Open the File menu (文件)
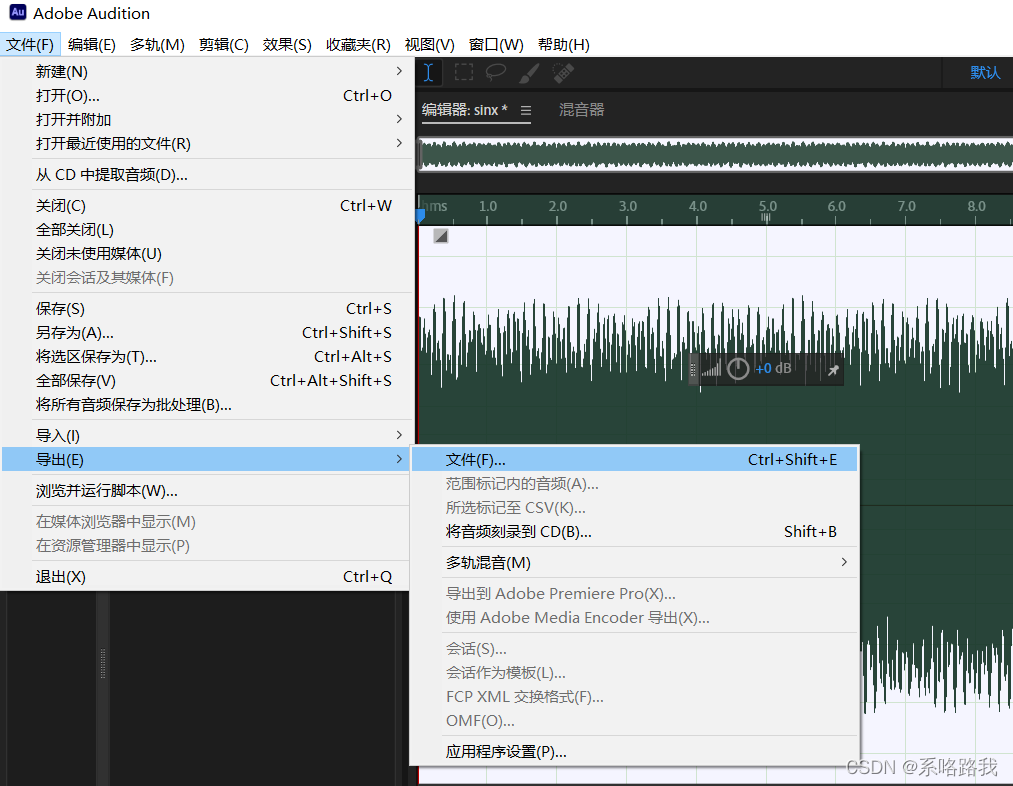 click(30, 45)
